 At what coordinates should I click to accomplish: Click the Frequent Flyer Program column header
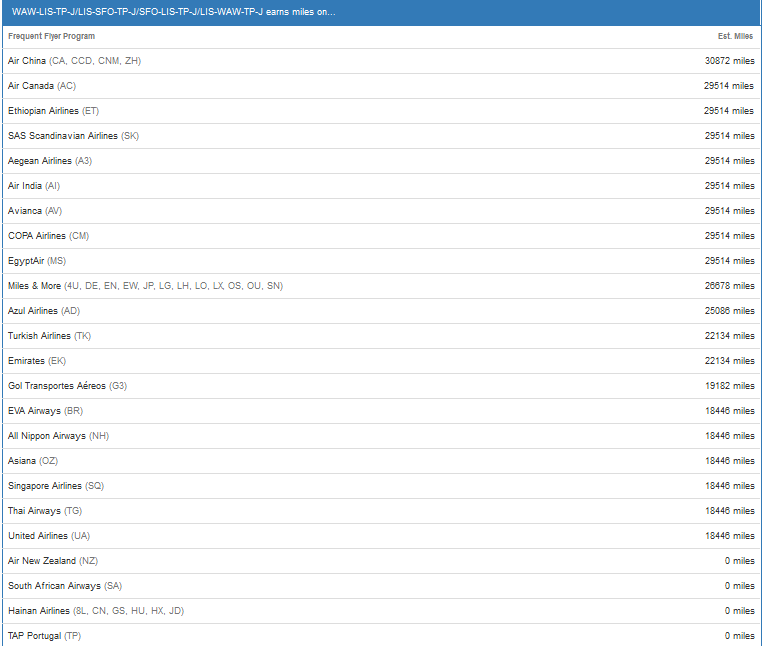[52, 36]
